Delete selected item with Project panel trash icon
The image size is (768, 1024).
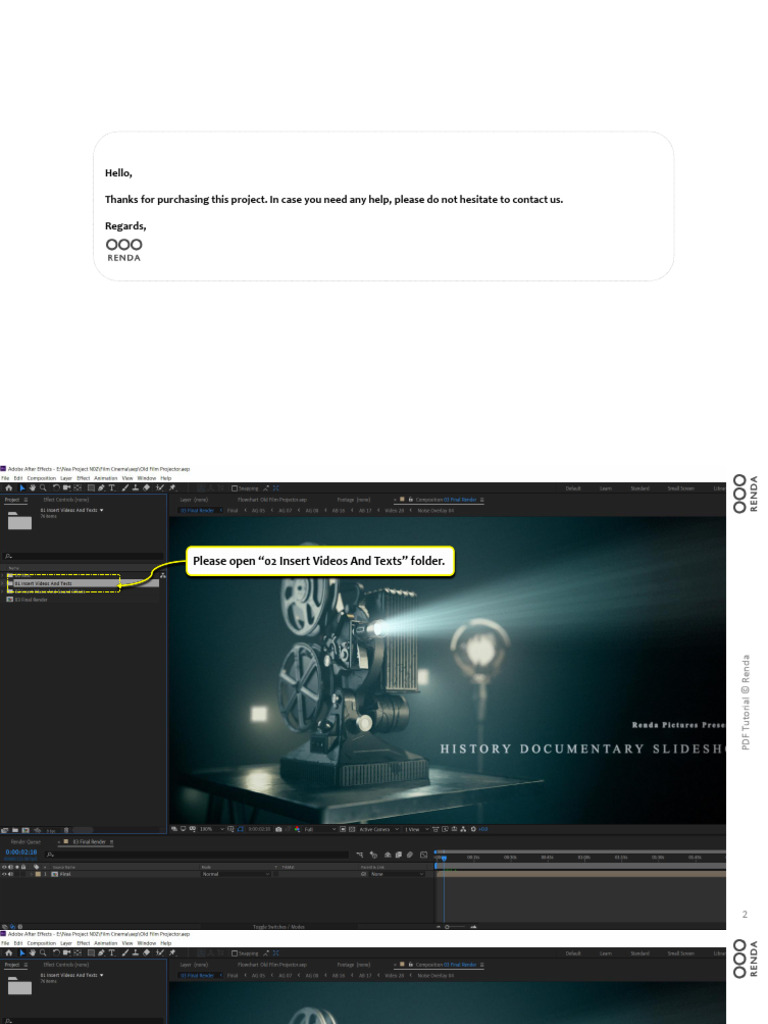66,830
